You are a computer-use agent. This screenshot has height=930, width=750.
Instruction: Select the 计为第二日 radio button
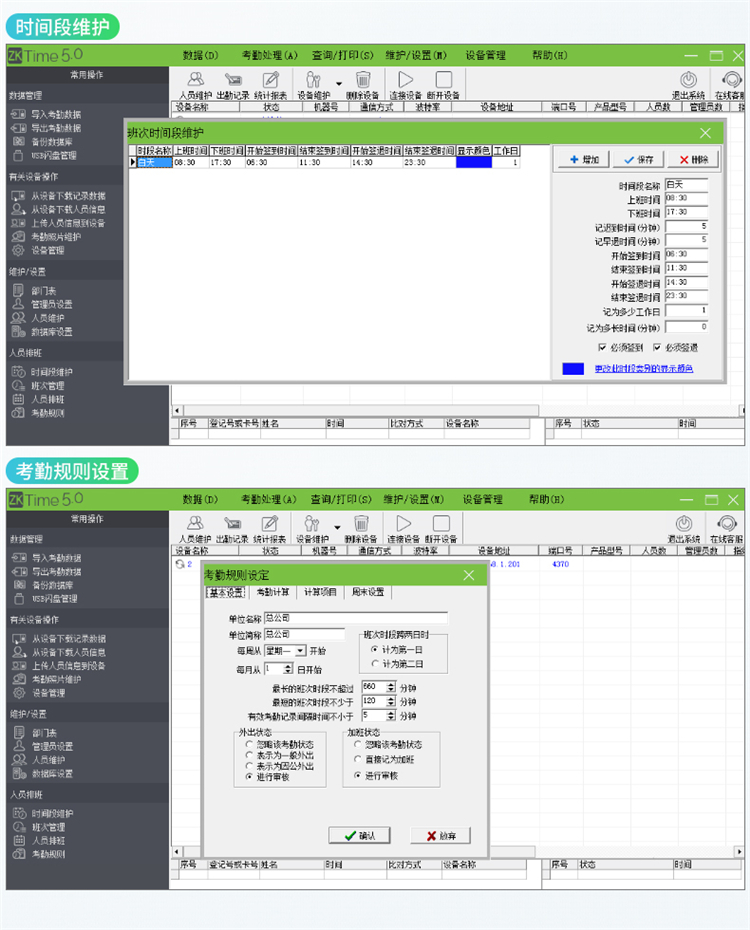coord(375,663)
